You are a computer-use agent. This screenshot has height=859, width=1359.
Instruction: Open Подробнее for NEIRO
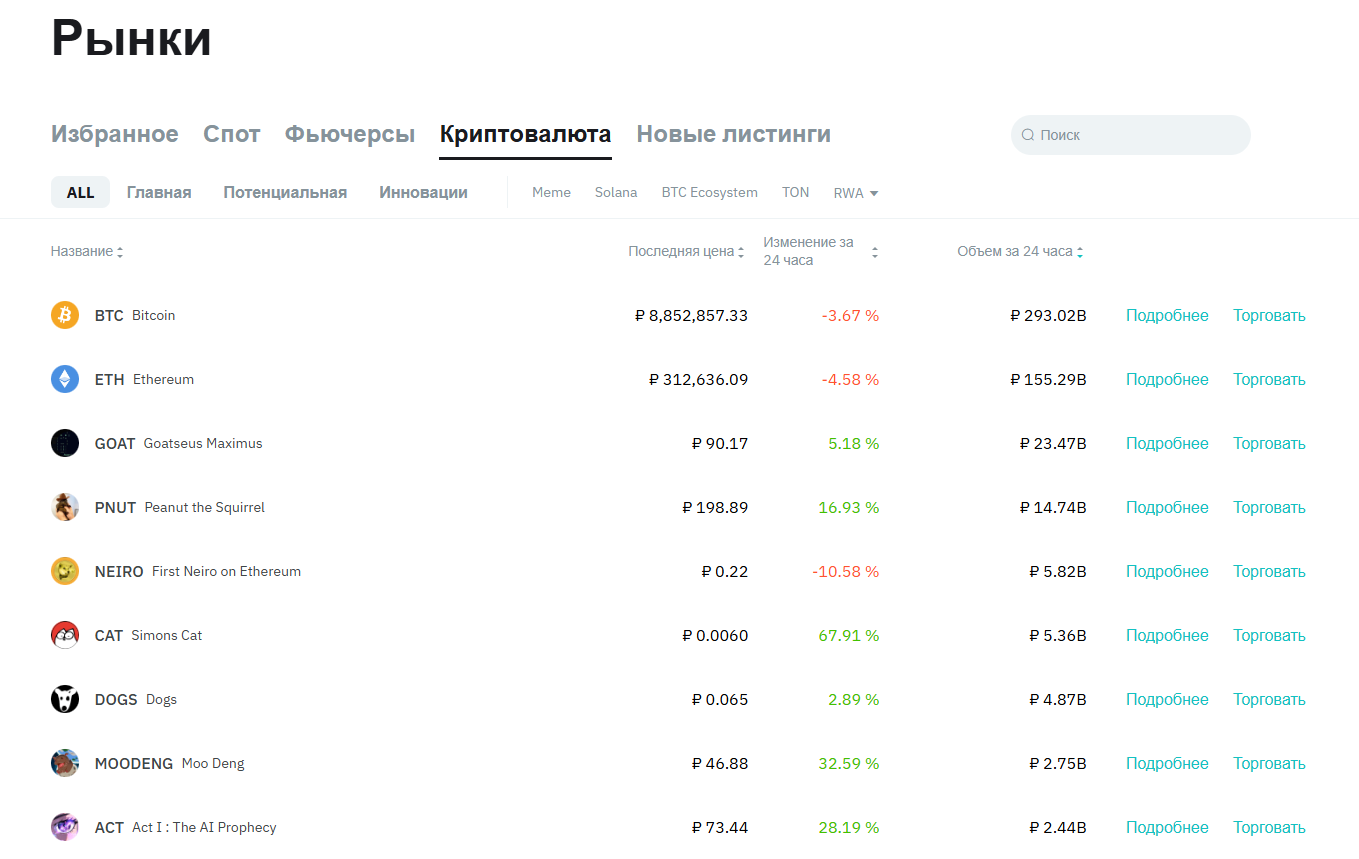1167,571
